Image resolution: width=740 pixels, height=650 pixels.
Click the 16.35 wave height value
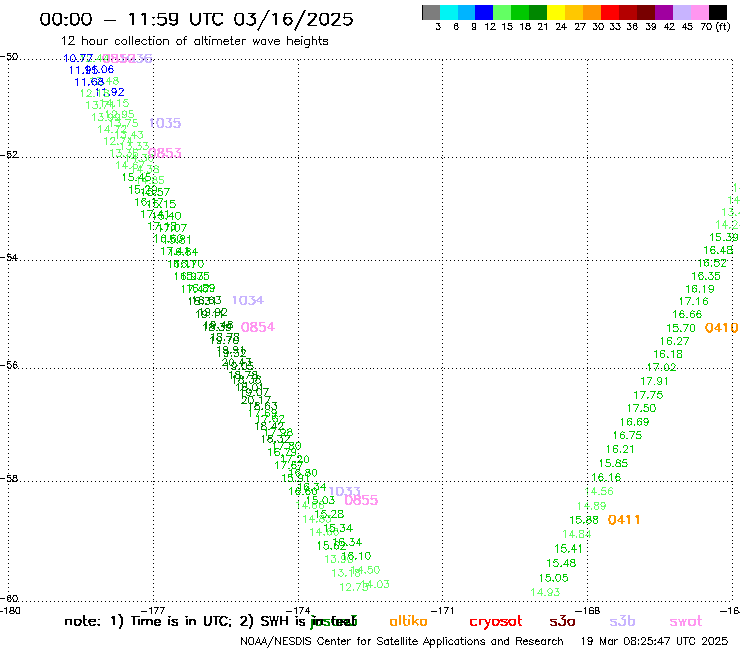706,276
